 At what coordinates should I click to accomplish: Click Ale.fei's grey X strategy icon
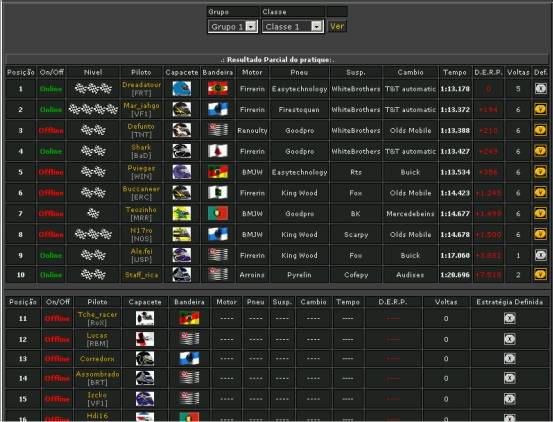click(540, 255)
